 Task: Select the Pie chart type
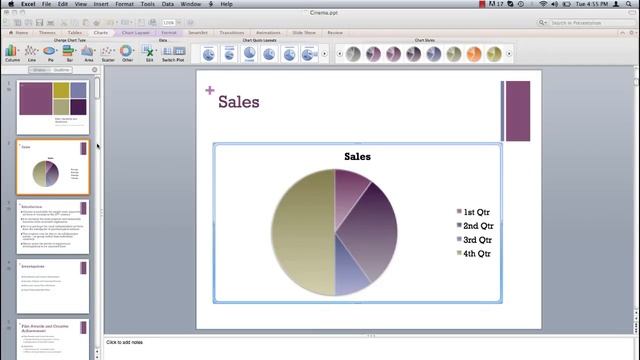[x=50, y=53]
